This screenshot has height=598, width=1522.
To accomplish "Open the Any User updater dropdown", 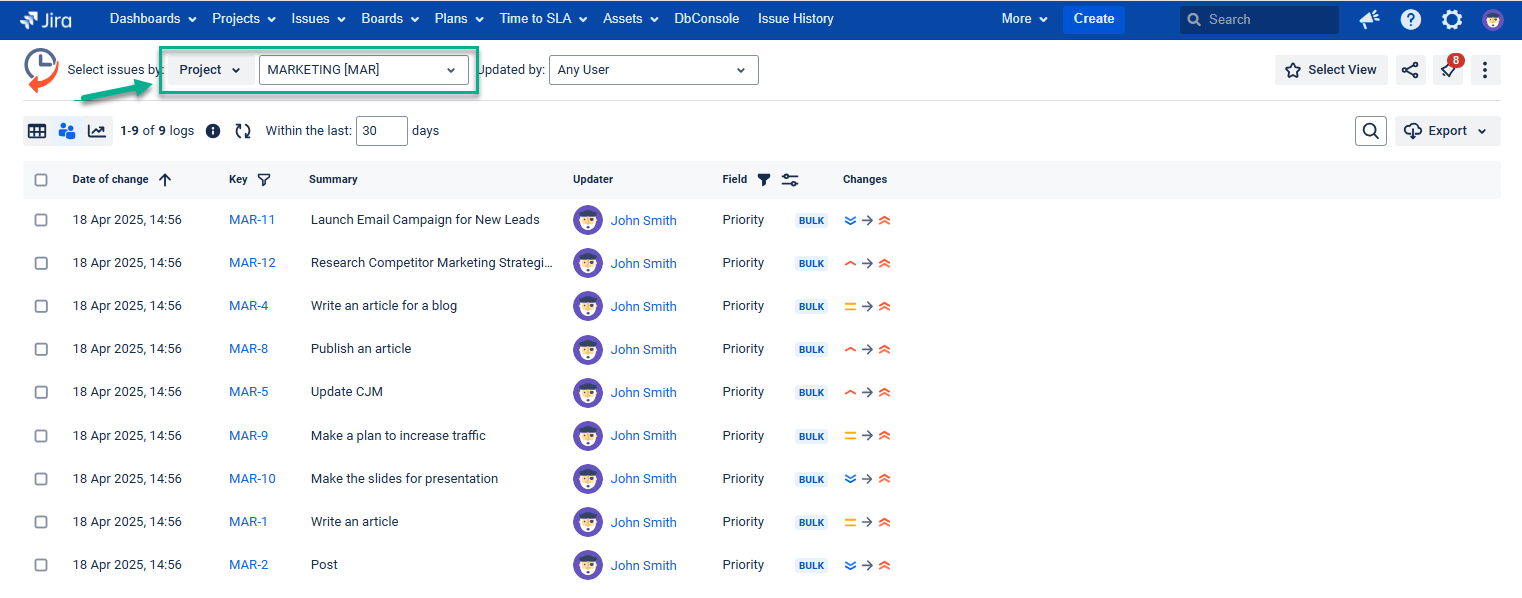I will tap(654, 70).
